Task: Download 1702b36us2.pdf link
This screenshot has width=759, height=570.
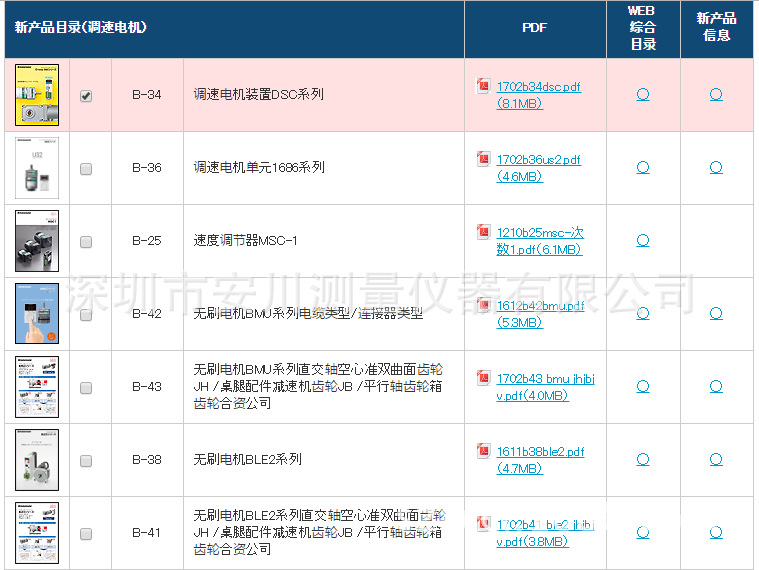Action: click(x=538, y=160)
